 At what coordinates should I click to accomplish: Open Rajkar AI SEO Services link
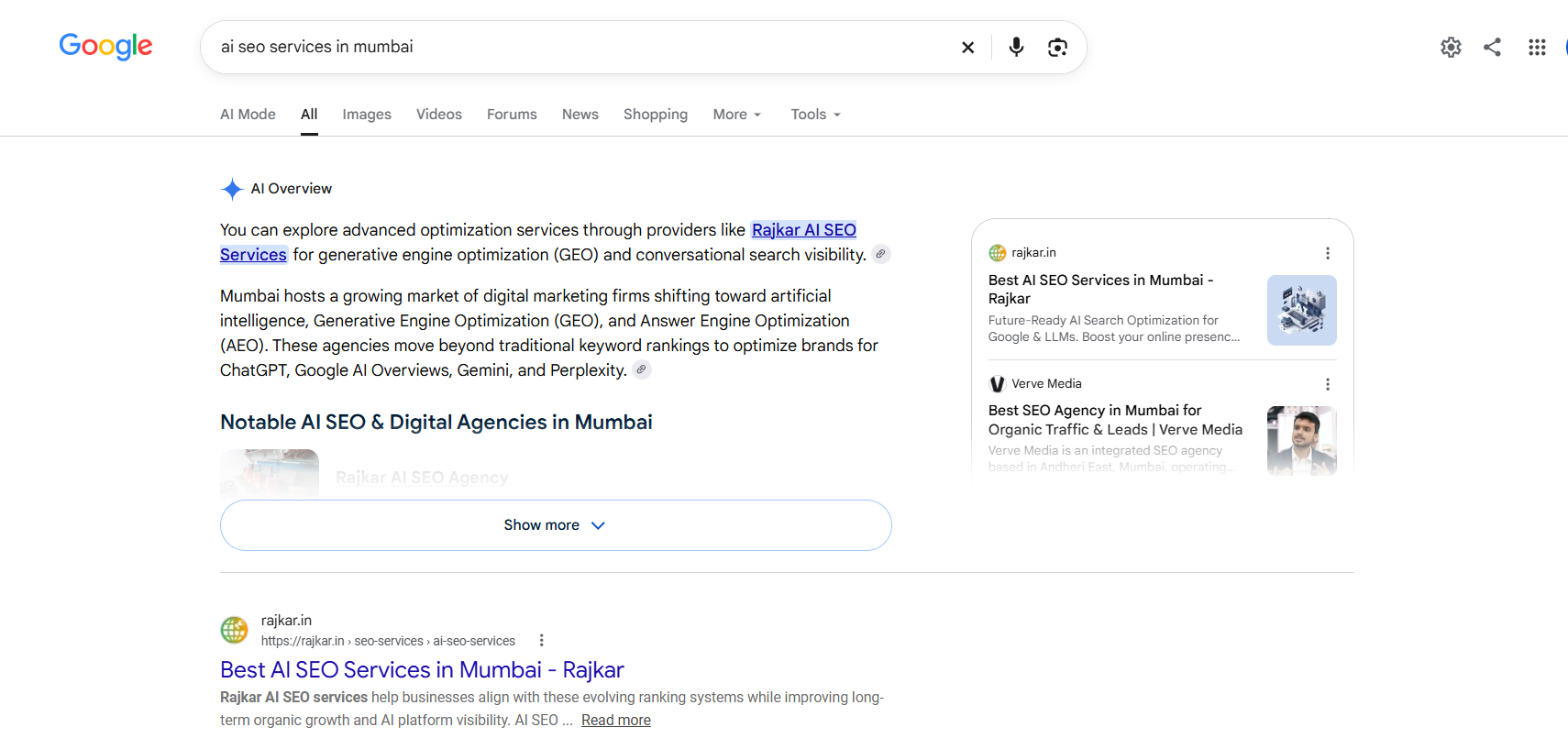click(x=538, y=242)
